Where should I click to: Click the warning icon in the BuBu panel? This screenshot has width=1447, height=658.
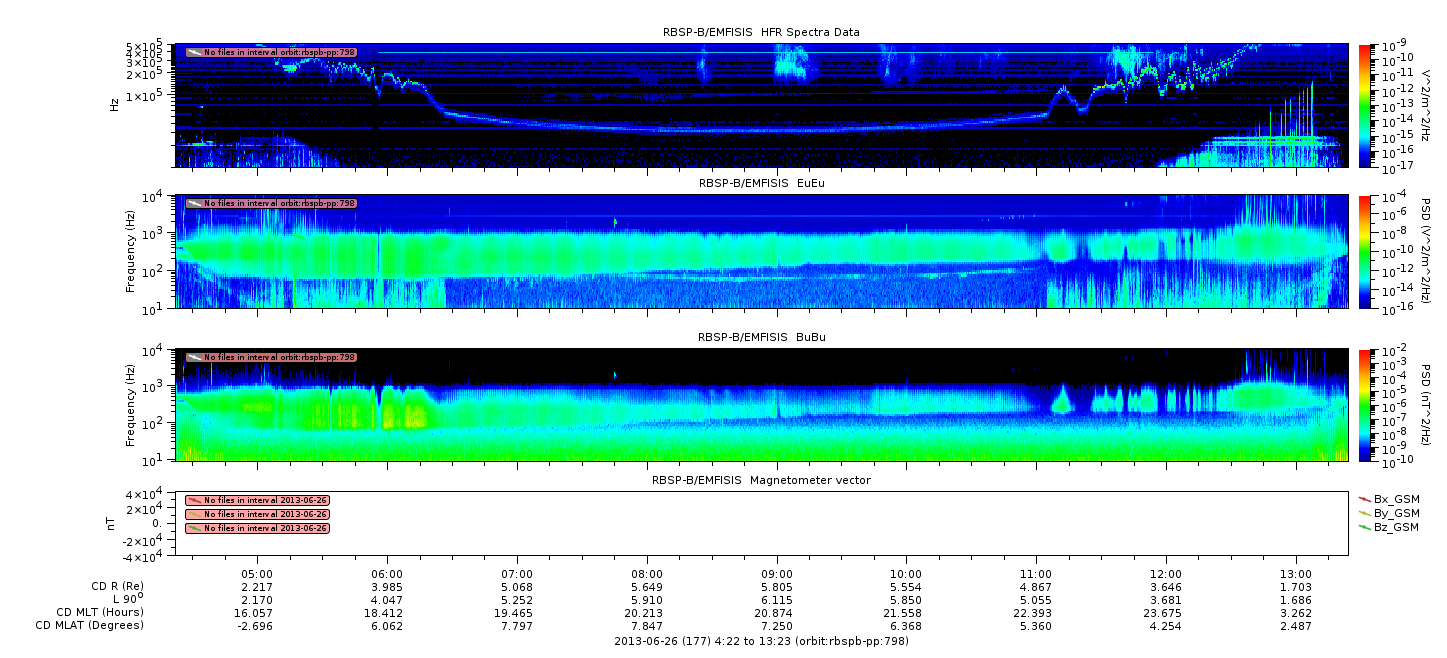[x=194, y=357]
